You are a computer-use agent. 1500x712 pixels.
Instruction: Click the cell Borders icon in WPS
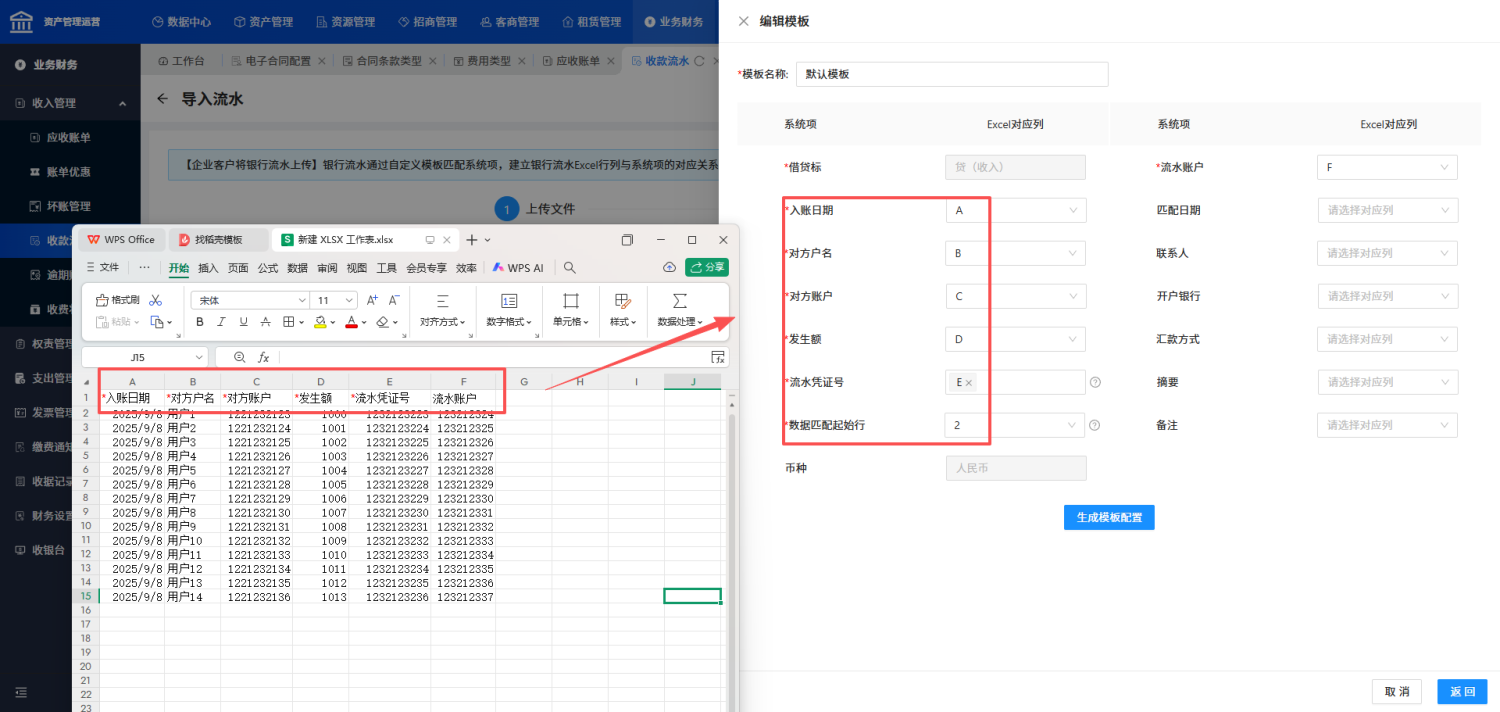[x=288, y=322]
